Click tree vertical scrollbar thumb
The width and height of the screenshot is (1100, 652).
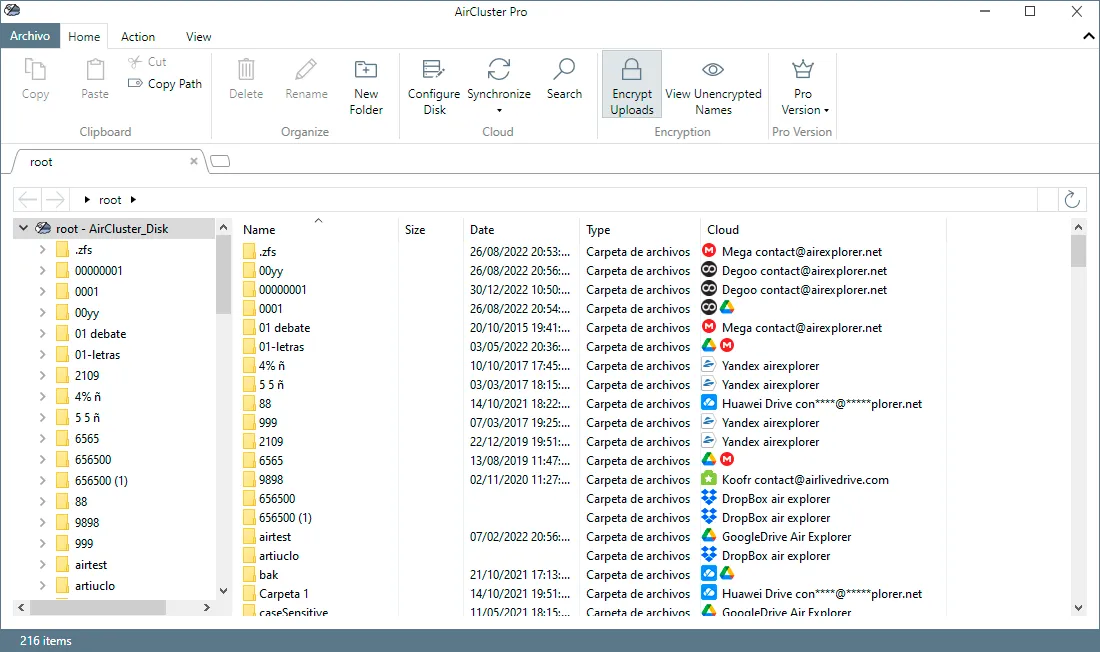223,274
